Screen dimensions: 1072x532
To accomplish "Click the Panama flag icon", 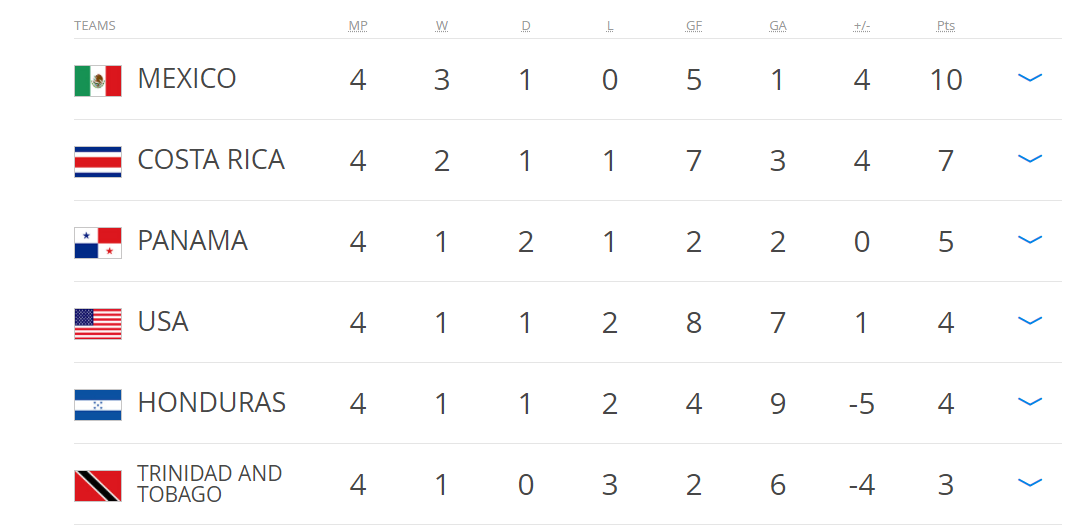I will pos(98,243).
